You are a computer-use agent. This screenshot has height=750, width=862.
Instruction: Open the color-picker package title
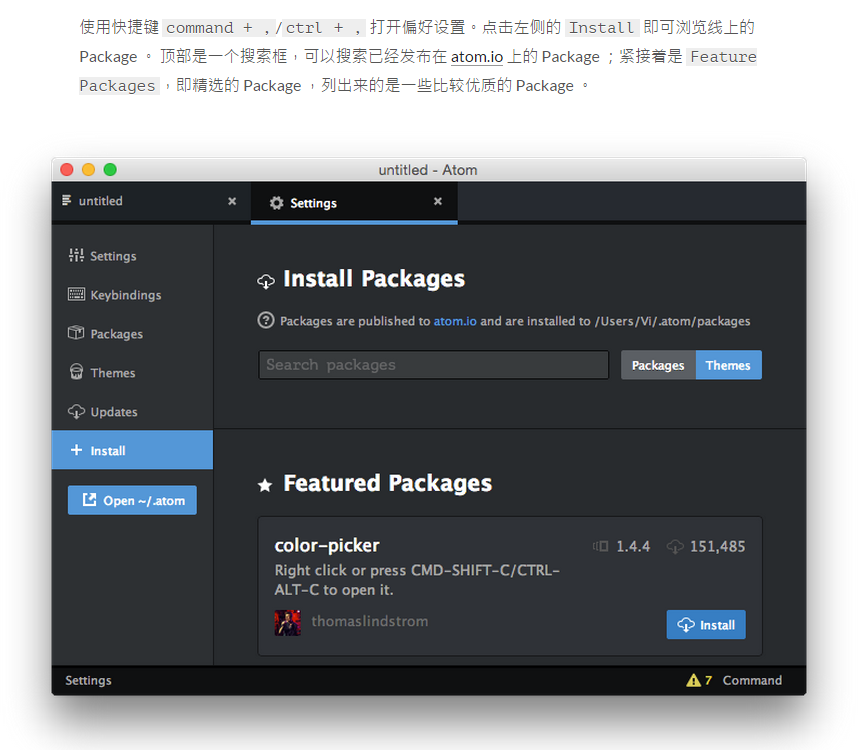(x=327, y=545)
